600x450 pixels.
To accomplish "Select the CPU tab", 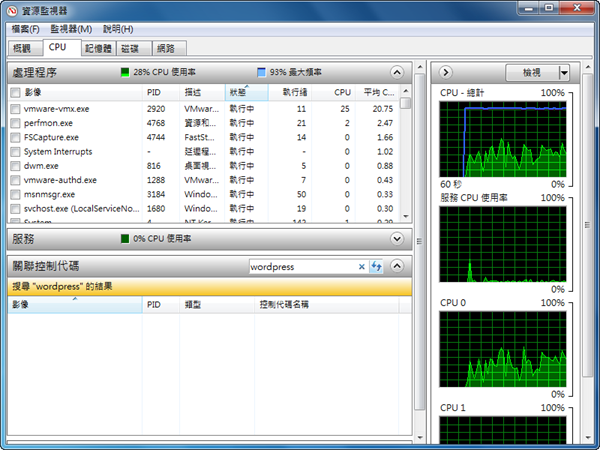I will click(61, 47).
